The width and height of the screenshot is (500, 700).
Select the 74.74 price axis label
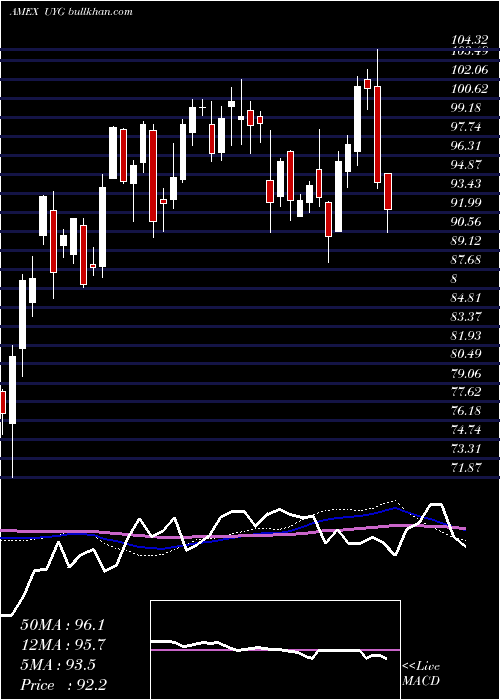click(468, 430)
